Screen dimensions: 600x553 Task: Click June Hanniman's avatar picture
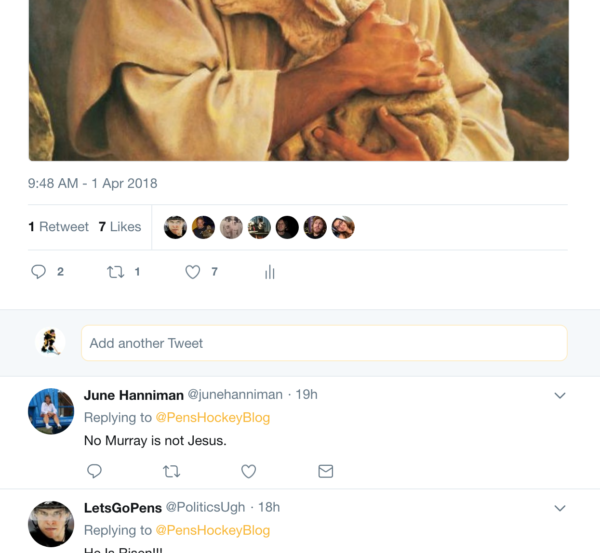(51, 411)
